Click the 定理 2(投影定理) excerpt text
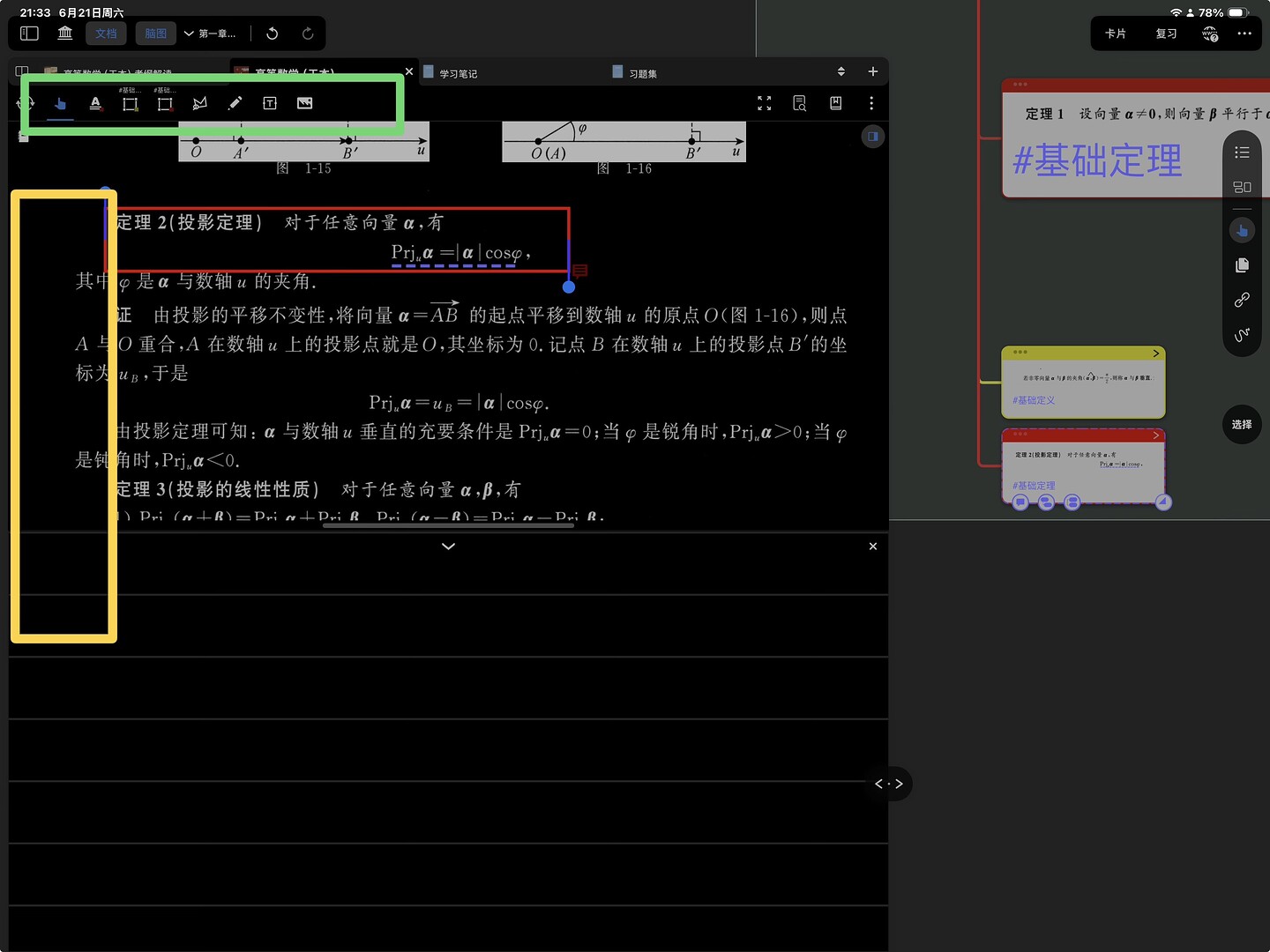Viewport: 1270px width, 952px height. pos(189,223)
